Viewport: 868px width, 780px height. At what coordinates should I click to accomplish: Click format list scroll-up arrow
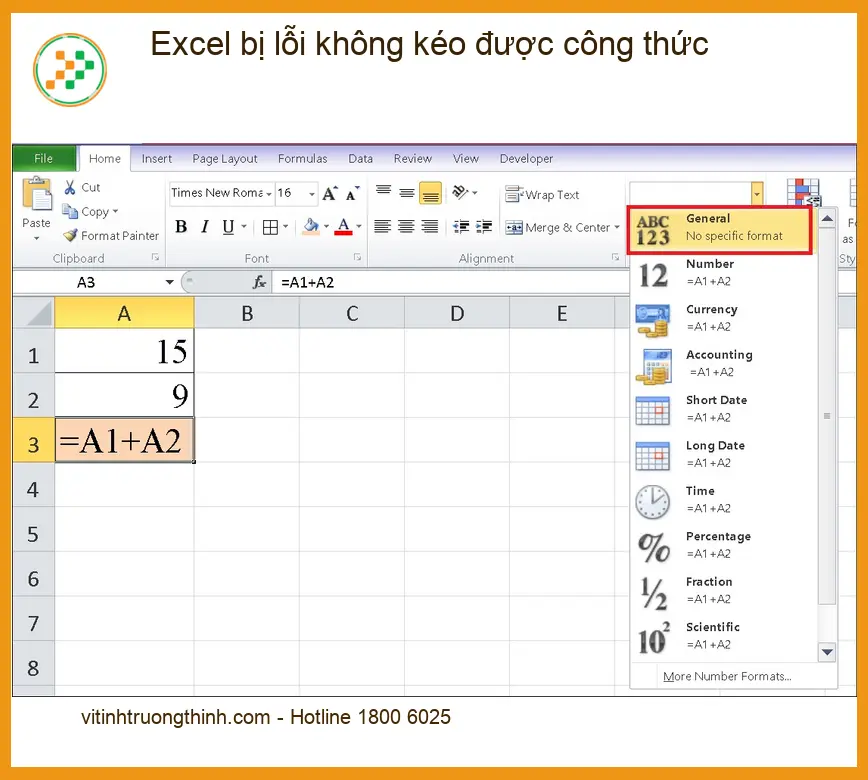click(x=827, y=219)
